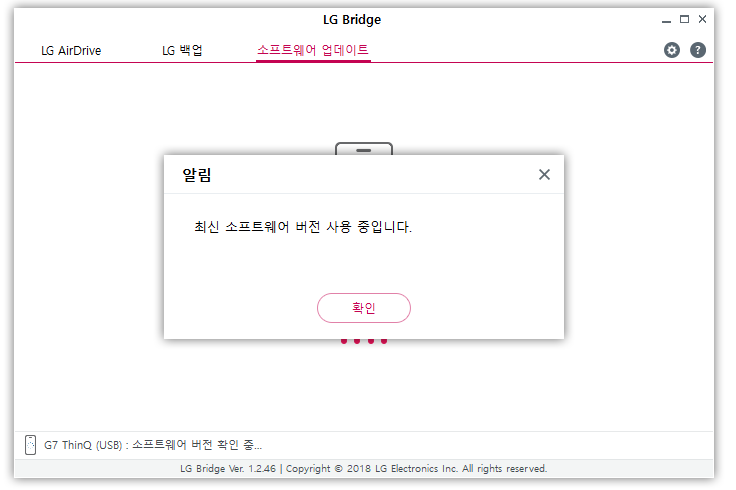
Task: Confirm the notice with 확인 button
Action: (x=364, y=308)
